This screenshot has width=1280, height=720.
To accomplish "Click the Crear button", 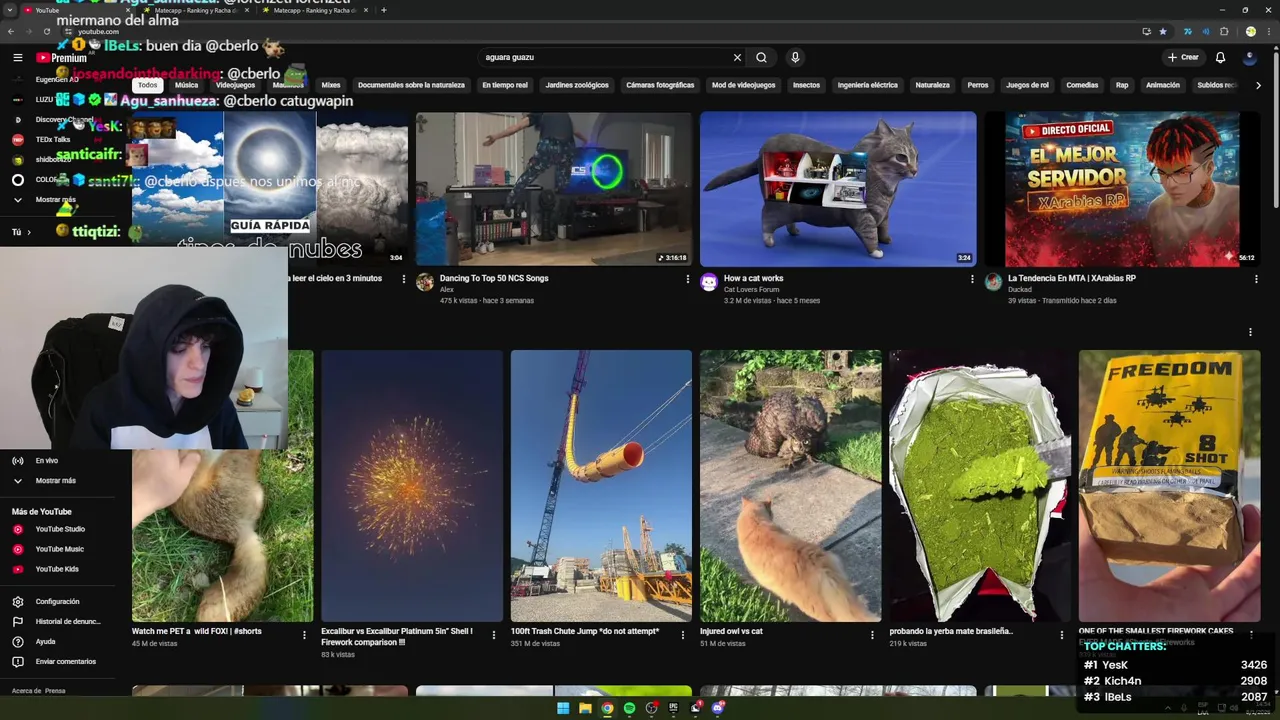I will (1183, 57).
